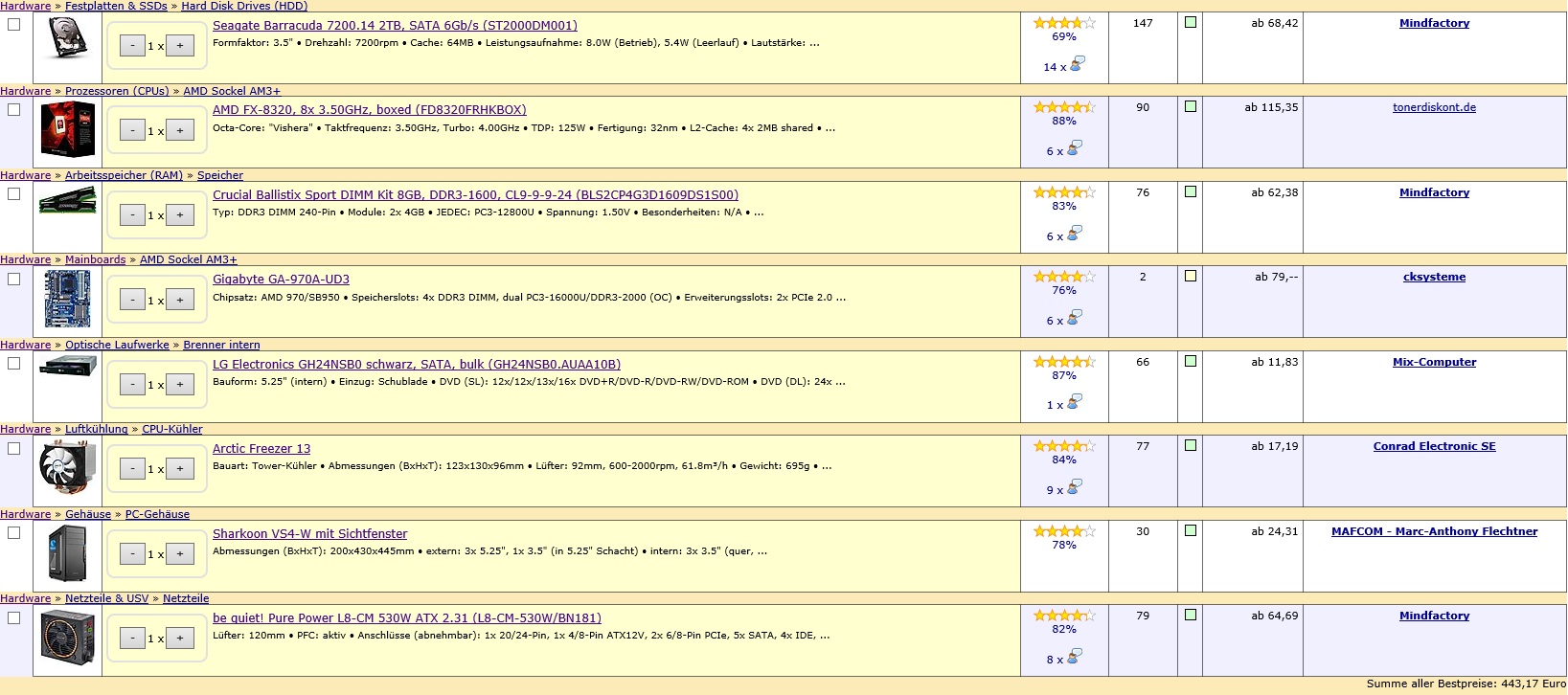Open be quiet! power supply thumbnail
The width and height of the screenshot is (1568, 695).
67,637
